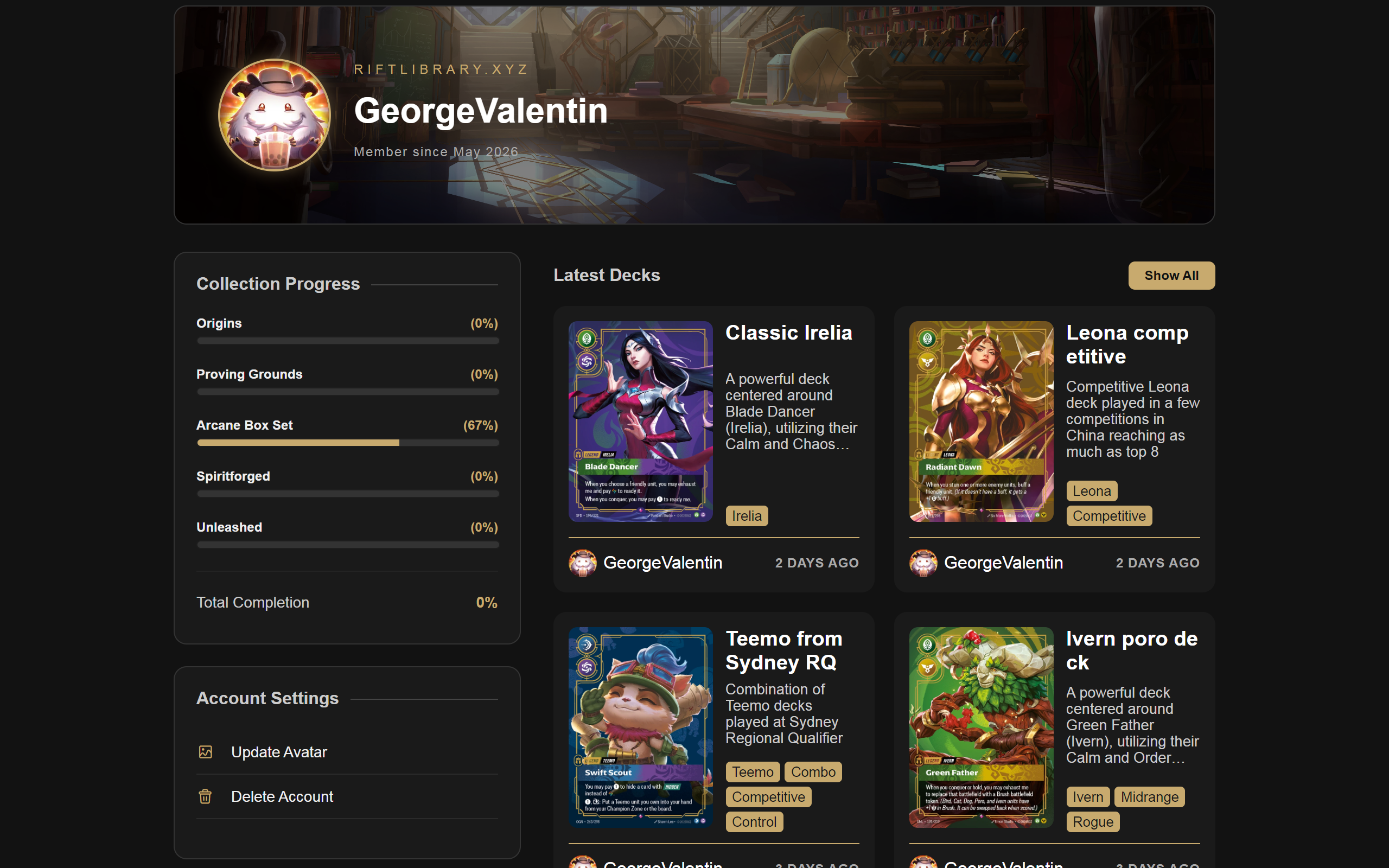Select the Combo tag chip

813,772
